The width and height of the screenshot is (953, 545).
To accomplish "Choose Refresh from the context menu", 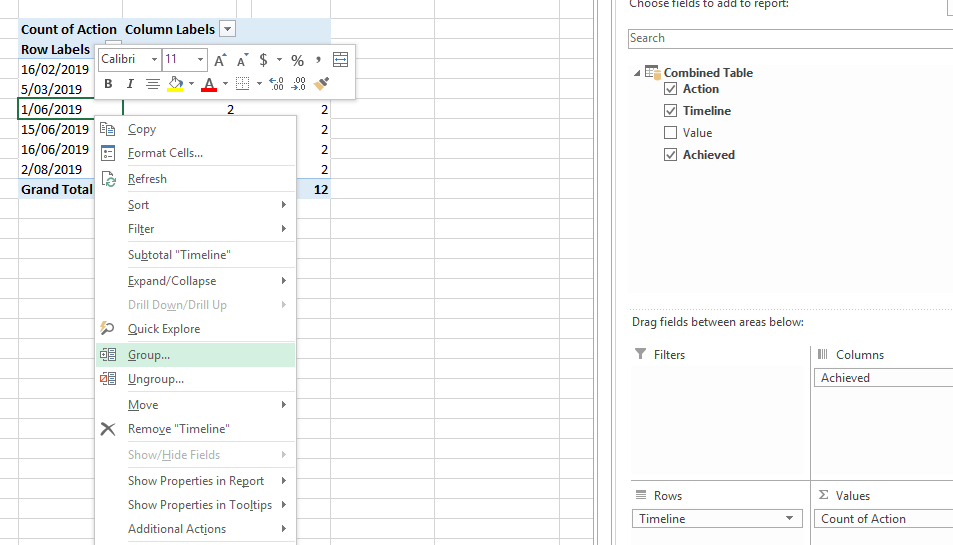I will point(196,179).
